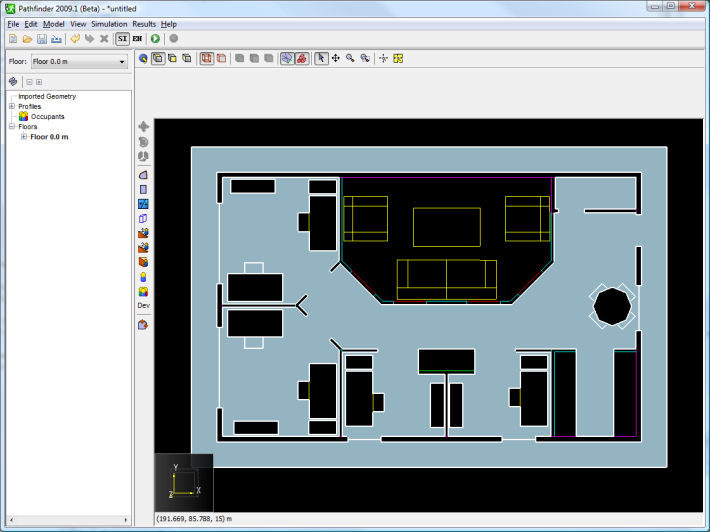Save the model using the floppy disk icon
The height and width of the screenshot is (532, 710).
tap(42, 39)
